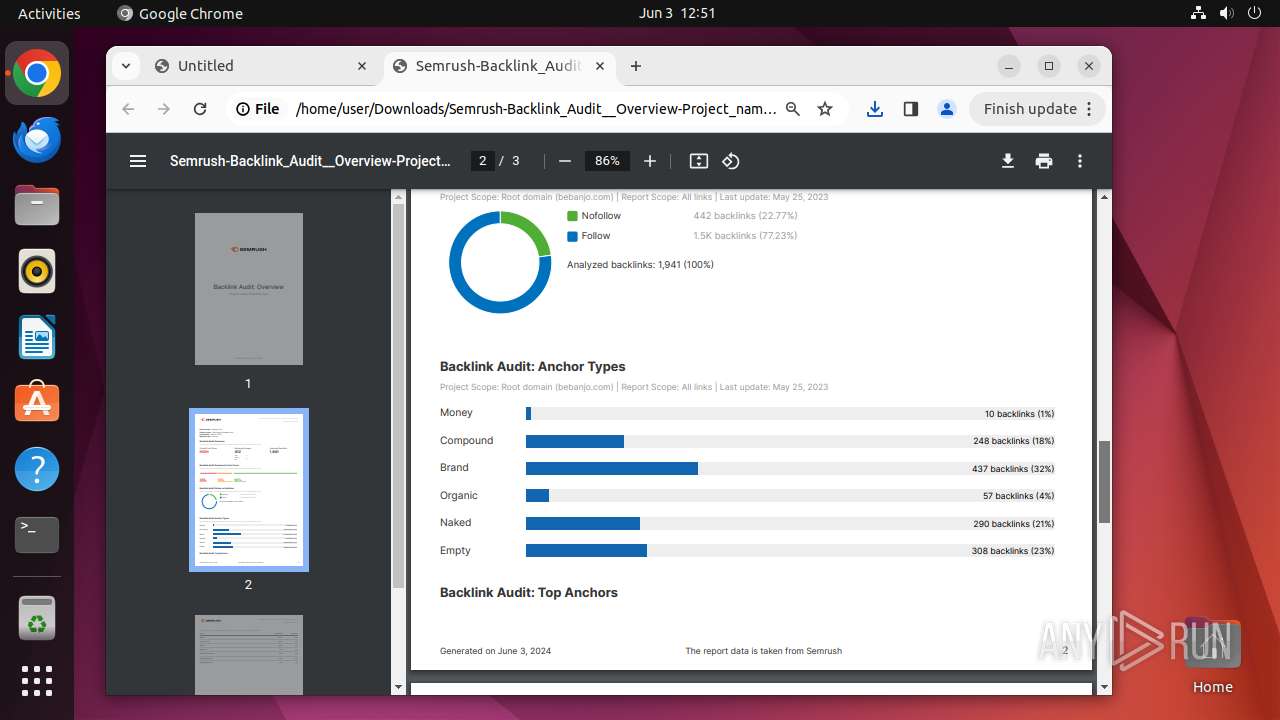Screen dimensions: 1280x720
Task: Open Chrome side panel
Action: [x=911, y=109]
